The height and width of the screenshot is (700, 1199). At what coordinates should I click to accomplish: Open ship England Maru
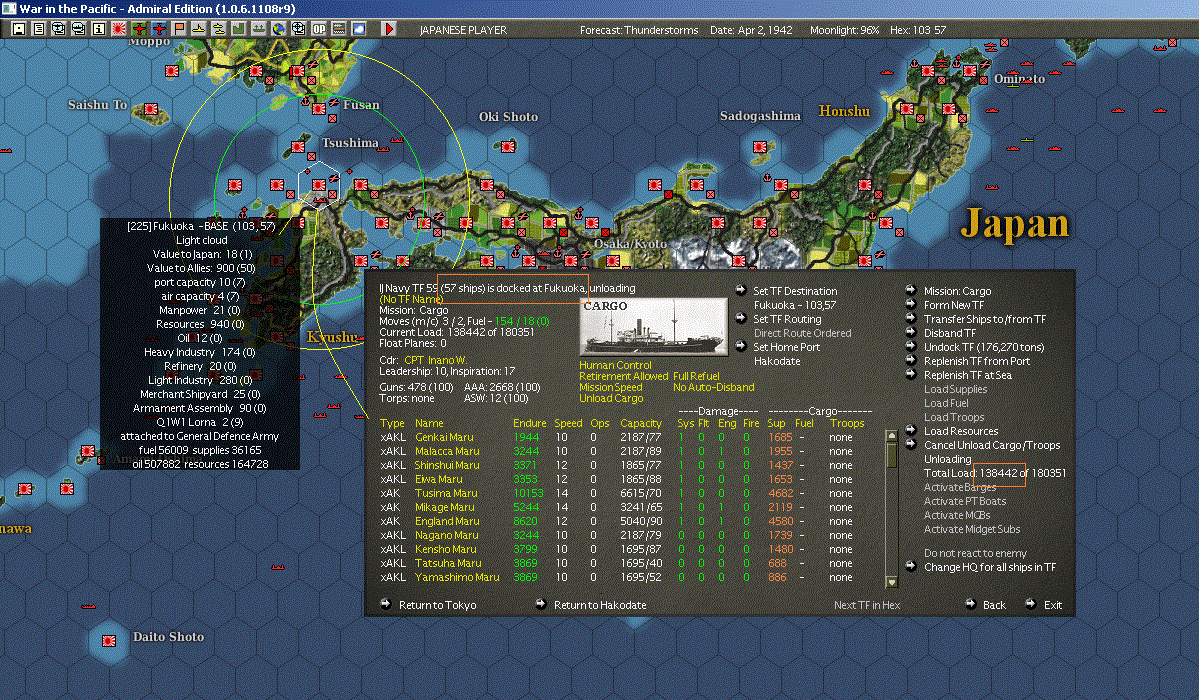(447, 521)
